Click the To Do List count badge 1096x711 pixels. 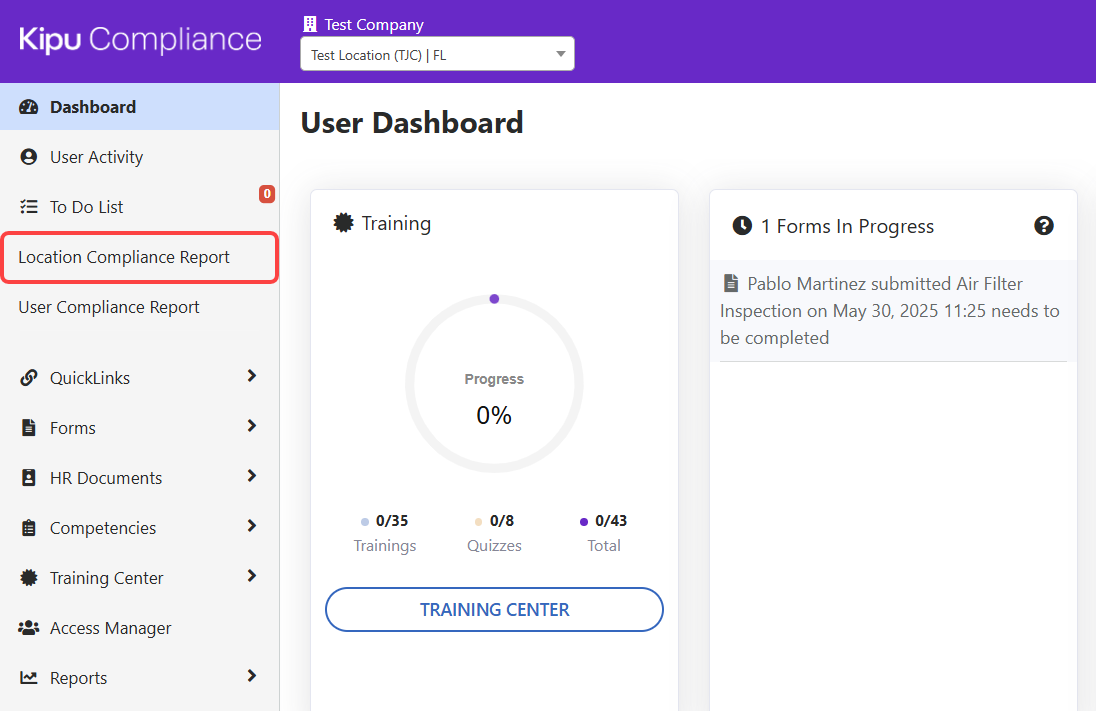267,194
